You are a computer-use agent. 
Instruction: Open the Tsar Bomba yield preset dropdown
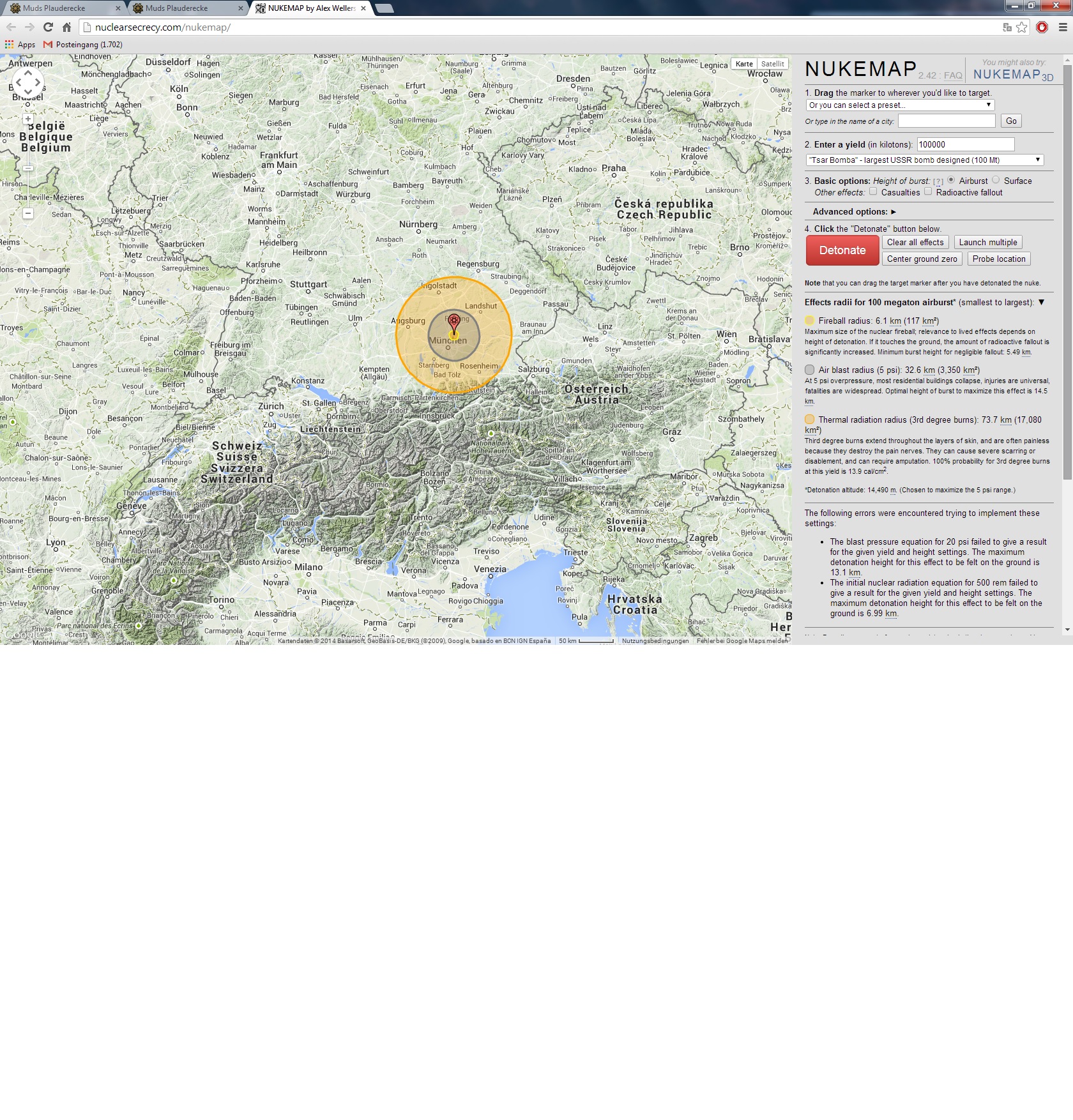pyautogui.click(x=925, y=160)
